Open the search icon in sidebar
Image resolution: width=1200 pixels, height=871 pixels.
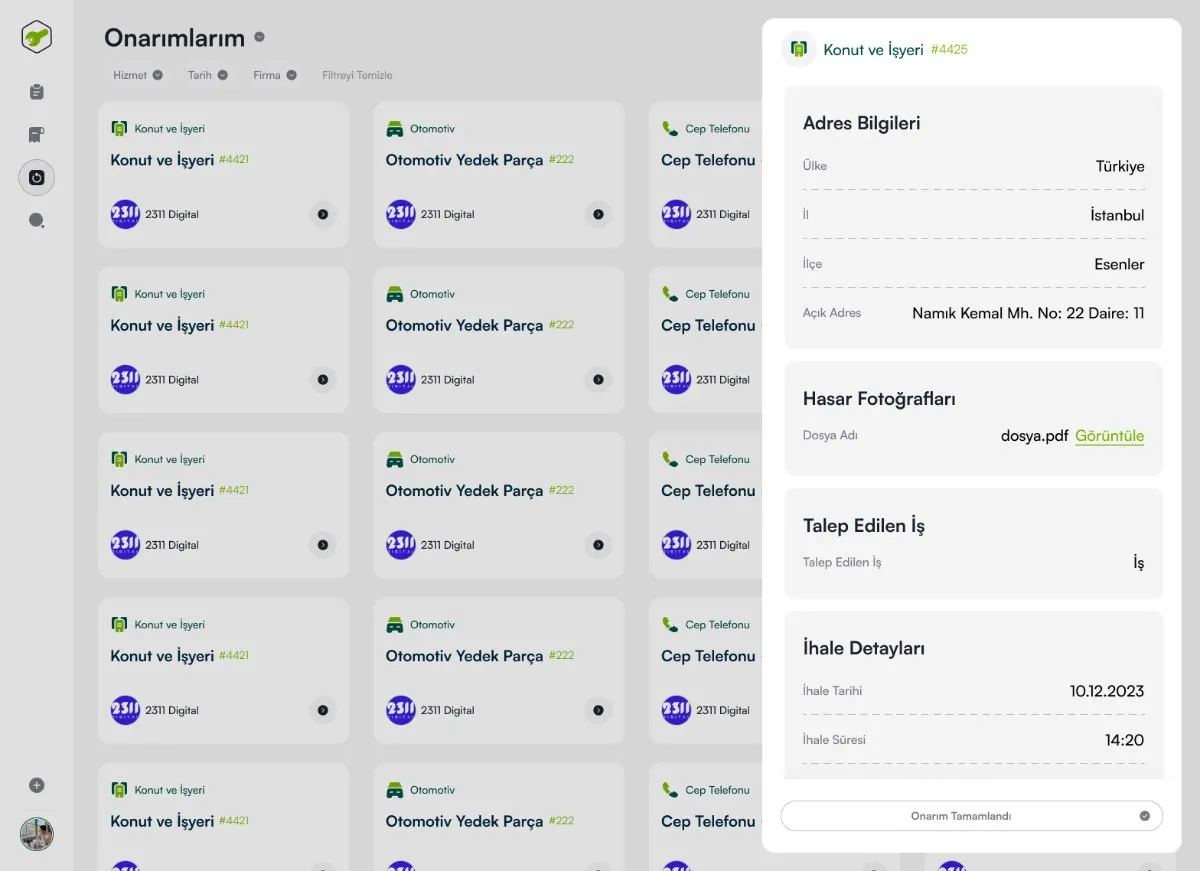click(x=37, y=221)
